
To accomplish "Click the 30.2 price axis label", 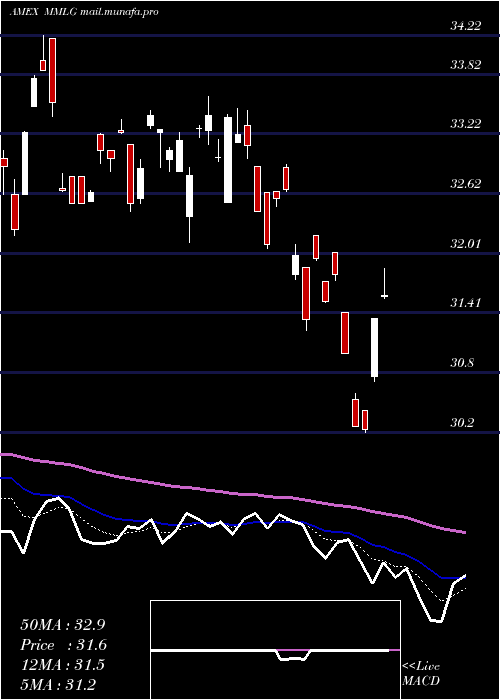I will click(462, 423).
